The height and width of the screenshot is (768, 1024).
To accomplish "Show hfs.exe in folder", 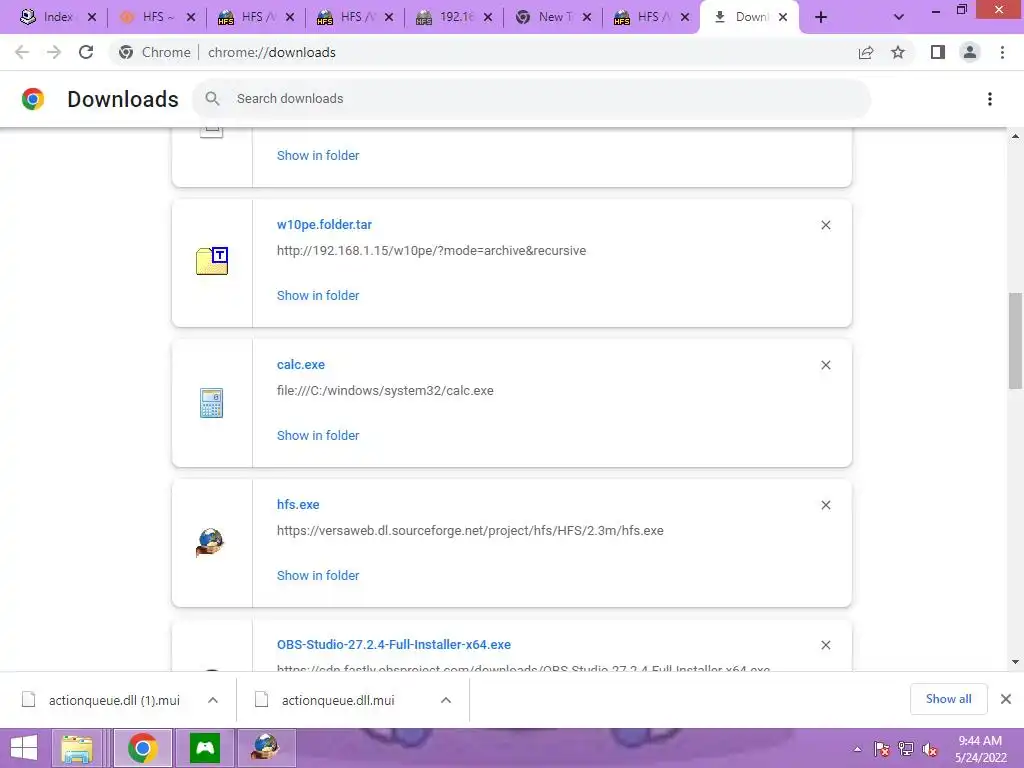I will pos(318,575).
